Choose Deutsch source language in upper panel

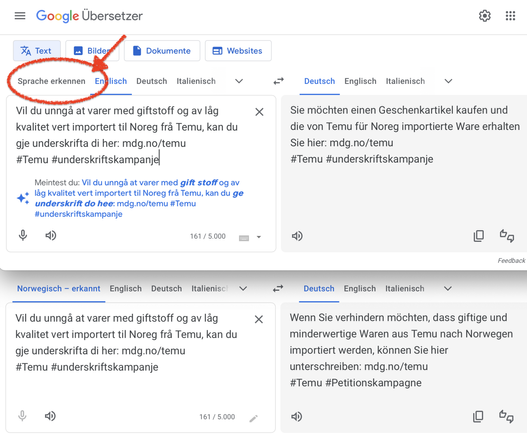[152, 81]
